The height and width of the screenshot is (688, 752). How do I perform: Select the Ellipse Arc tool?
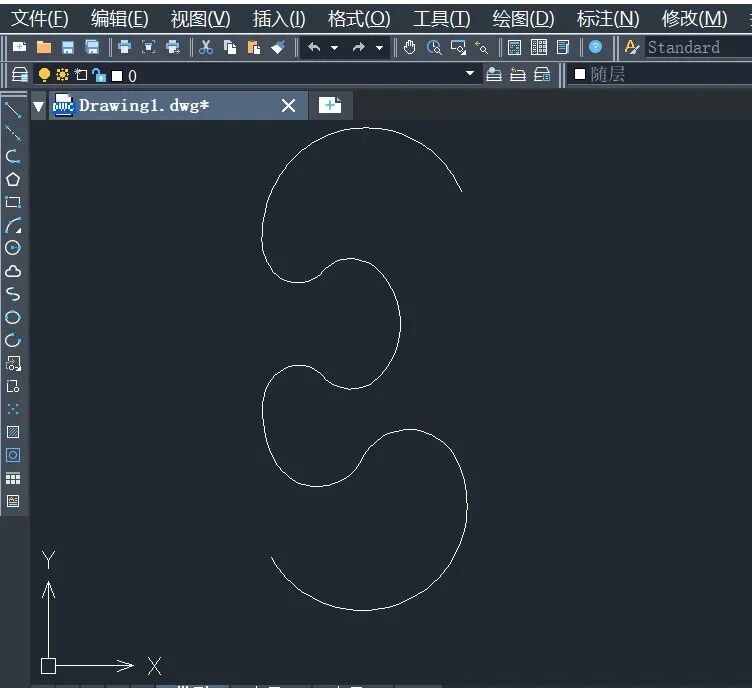13,340
